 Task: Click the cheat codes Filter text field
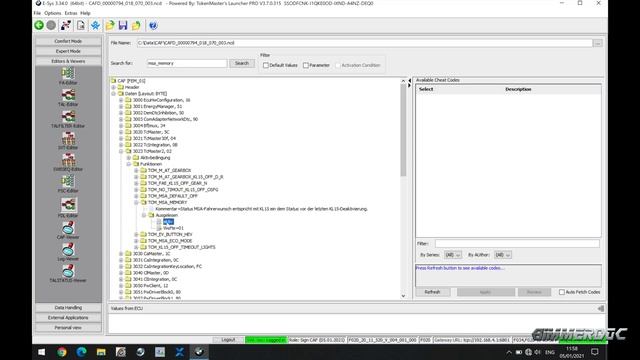click(517, 244)
